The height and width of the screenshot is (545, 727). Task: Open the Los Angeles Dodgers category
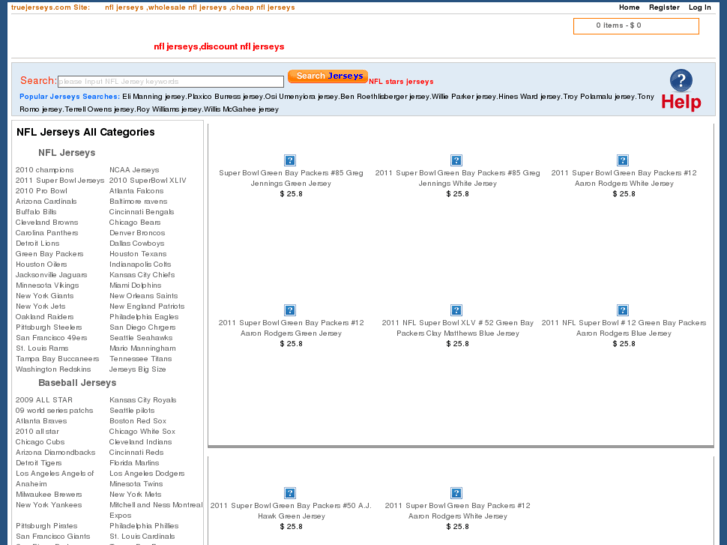click(x=147, y=473)
